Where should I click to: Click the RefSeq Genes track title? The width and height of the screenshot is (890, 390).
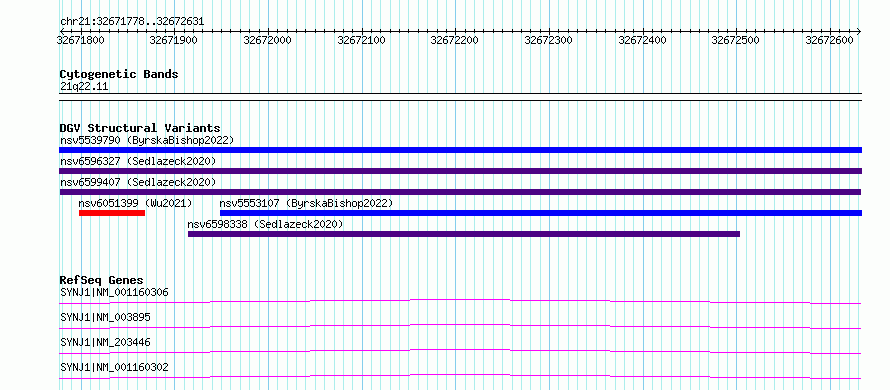101,280
